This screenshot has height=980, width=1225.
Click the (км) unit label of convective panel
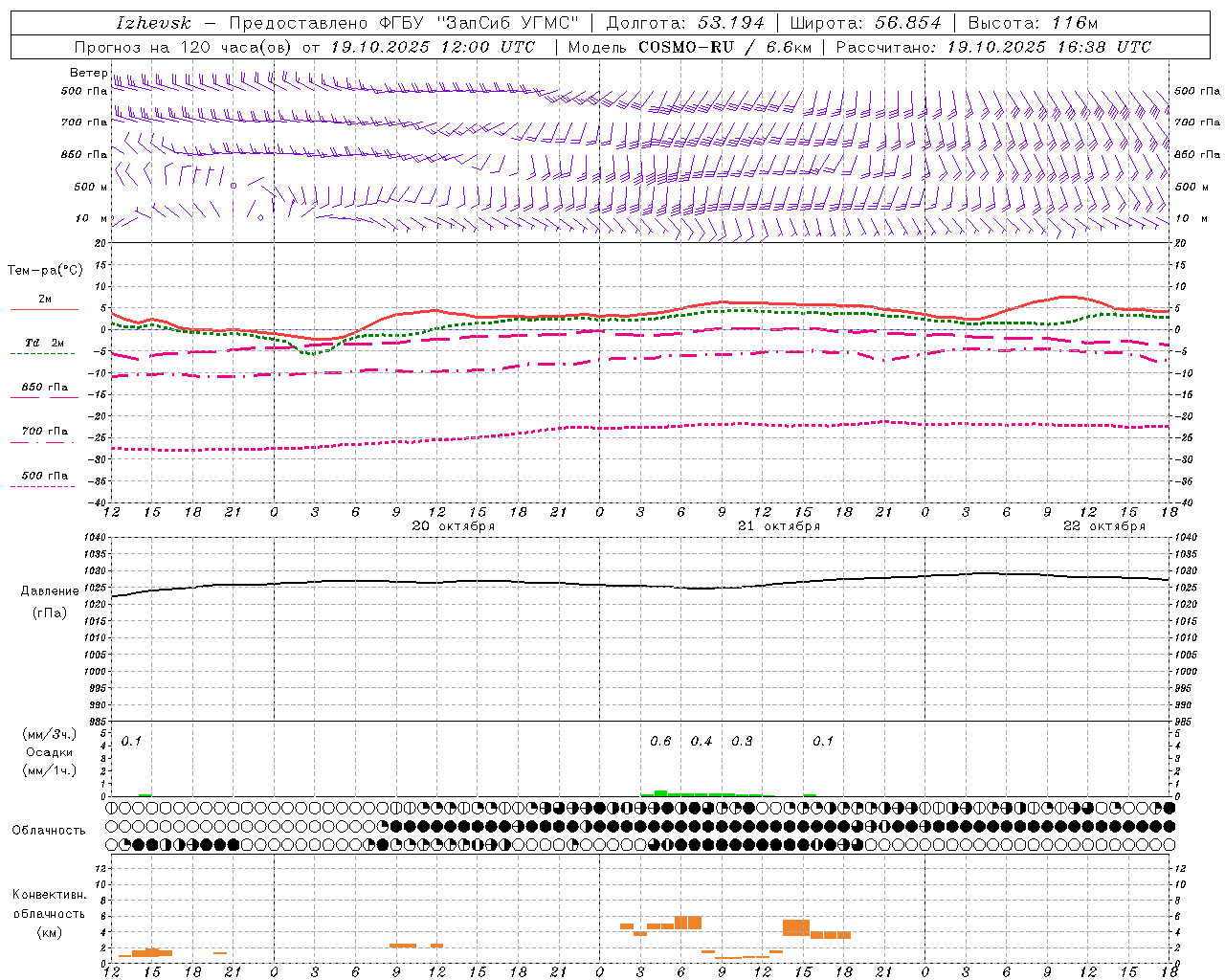pos(49,932)
